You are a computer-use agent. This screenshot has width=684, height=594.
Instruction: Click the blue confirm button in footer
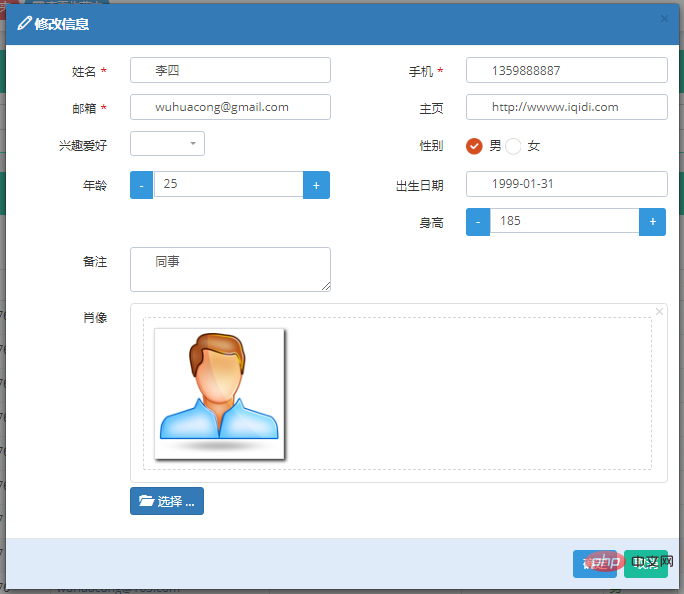click(x=595, y=564)
